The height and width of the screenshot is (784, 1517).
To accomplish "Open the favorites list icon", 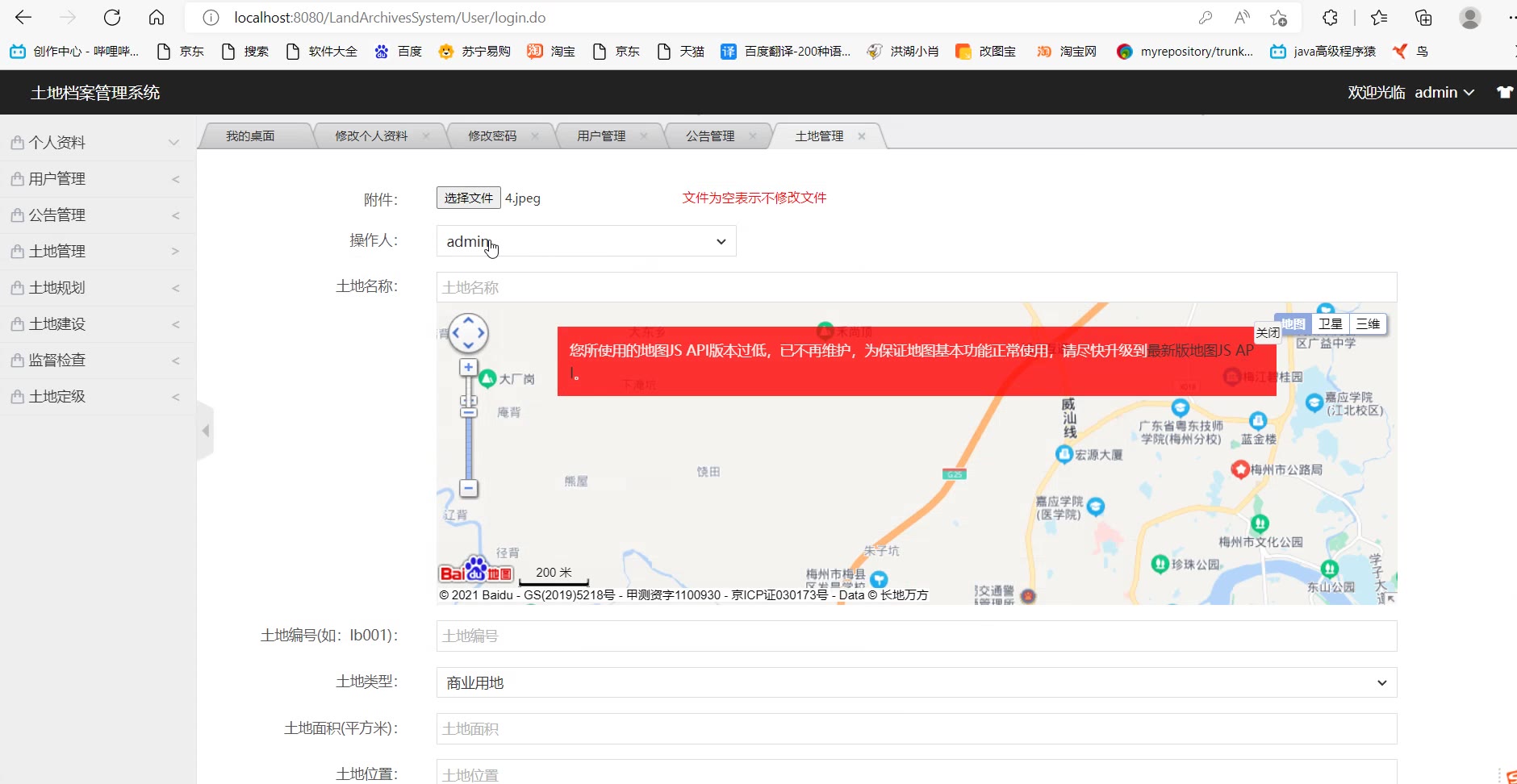I will (x=1379, y=18).
